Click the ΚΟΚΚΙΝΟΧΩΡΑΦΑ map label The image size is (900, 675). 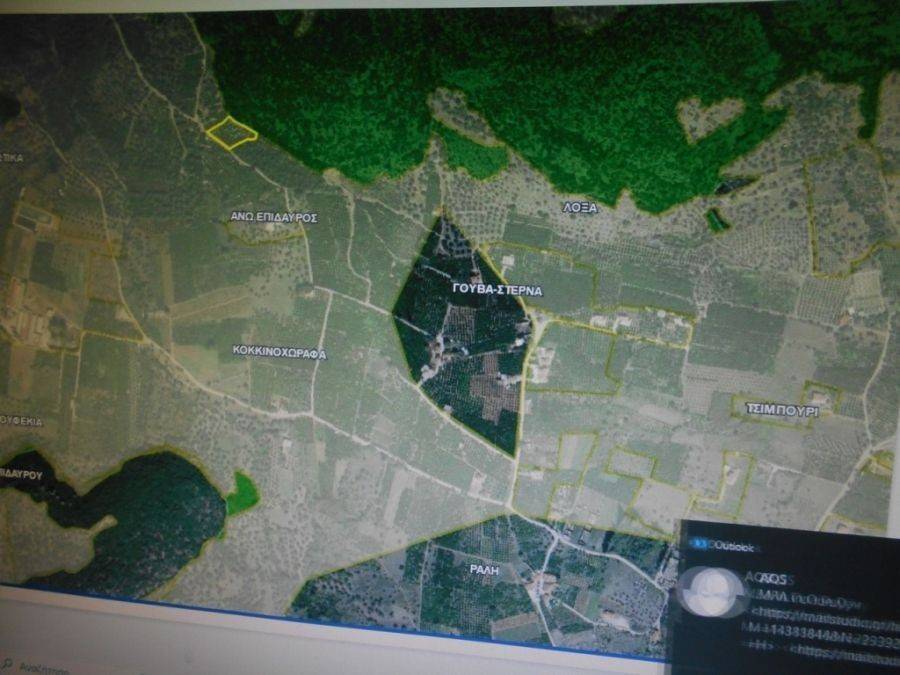pos(279,353)
